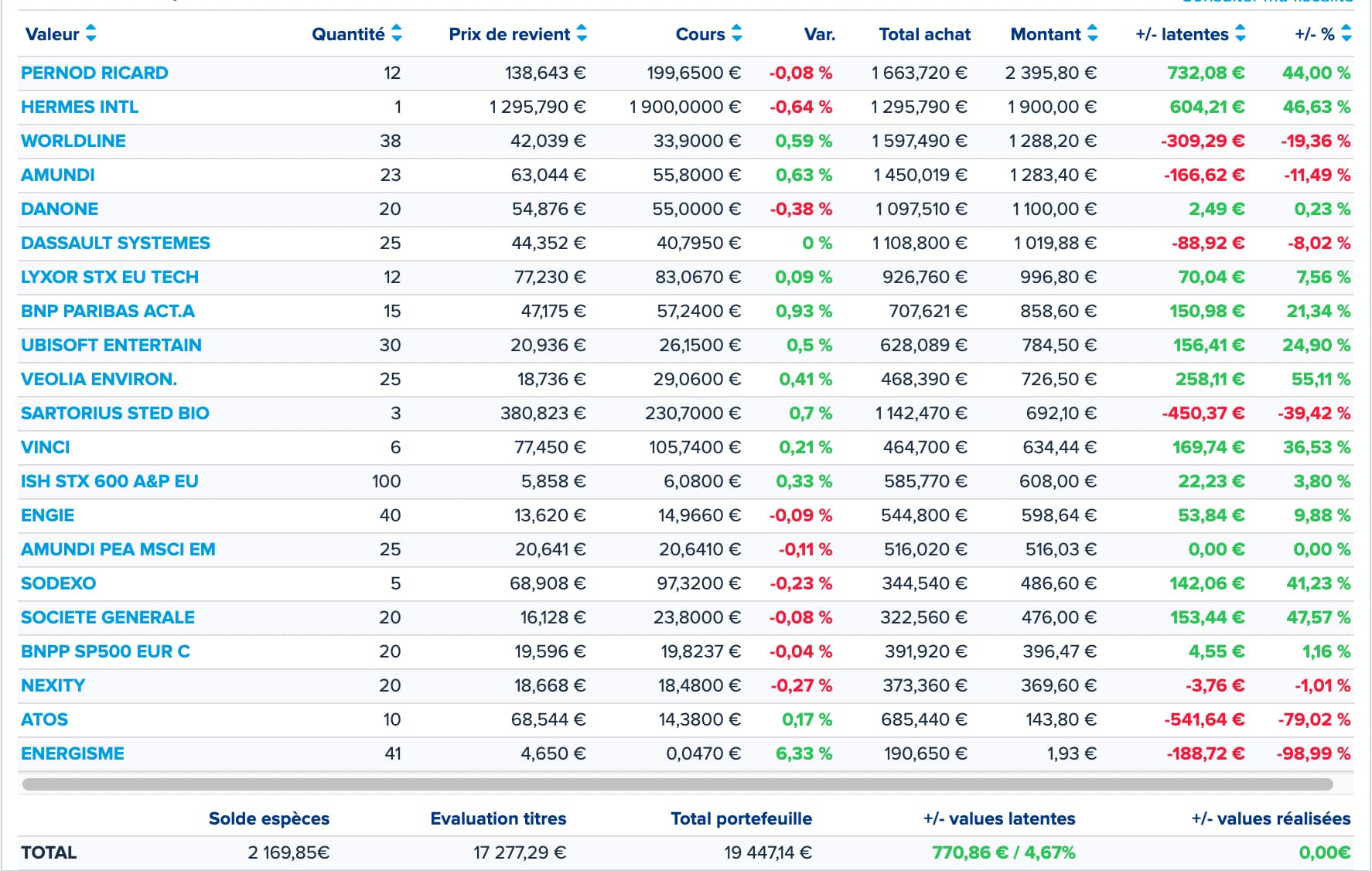Select Nexity loss -3,76 €
This screenshot has width=1372, height=871.
[x=1215, y=685]
